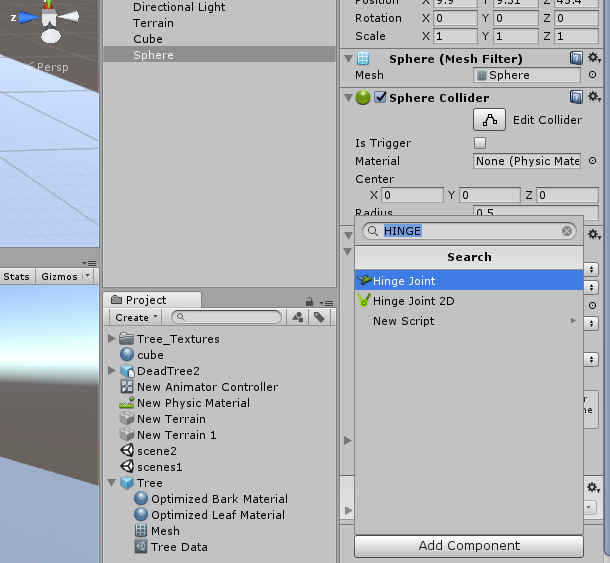
Task: Open Mesh Filter help reference icon
Action: click(x=576, y=58)
